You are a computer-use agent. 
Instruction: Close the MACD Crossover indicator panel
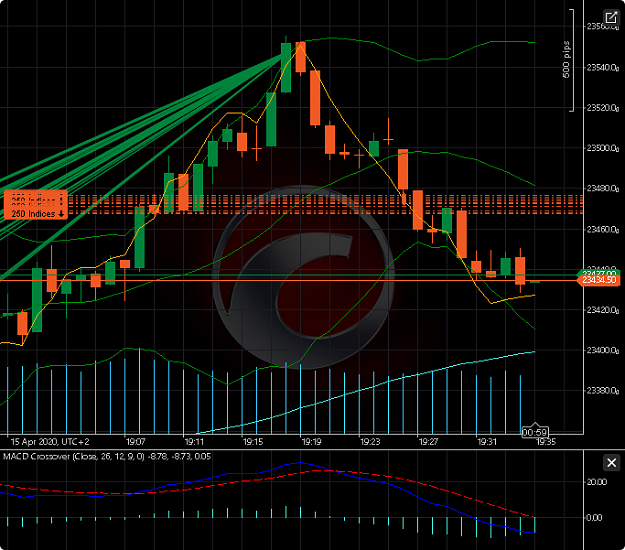tap(611, 463)
